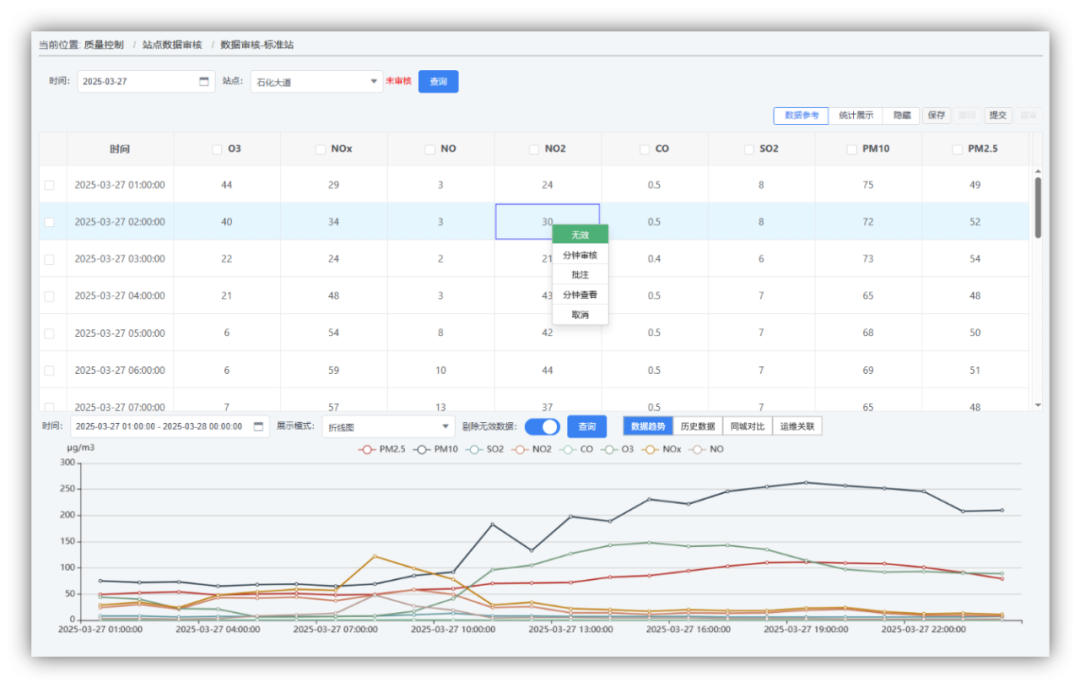Viewport: 1080px width, 688px height.
Task: Check the NOx column header checkbox
Action: coord(320,149)
